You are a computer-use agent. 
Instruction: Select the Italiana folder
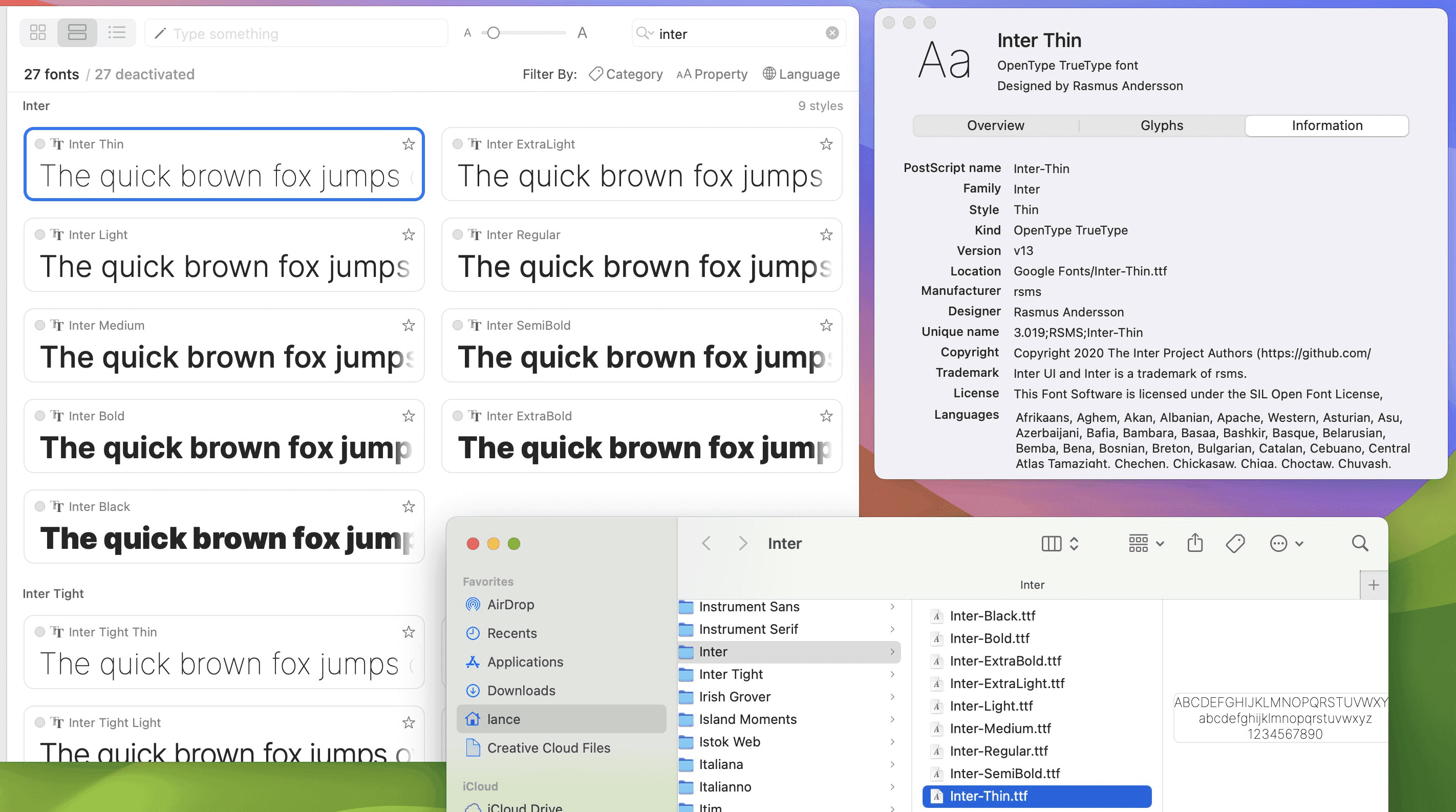point(789,764)
